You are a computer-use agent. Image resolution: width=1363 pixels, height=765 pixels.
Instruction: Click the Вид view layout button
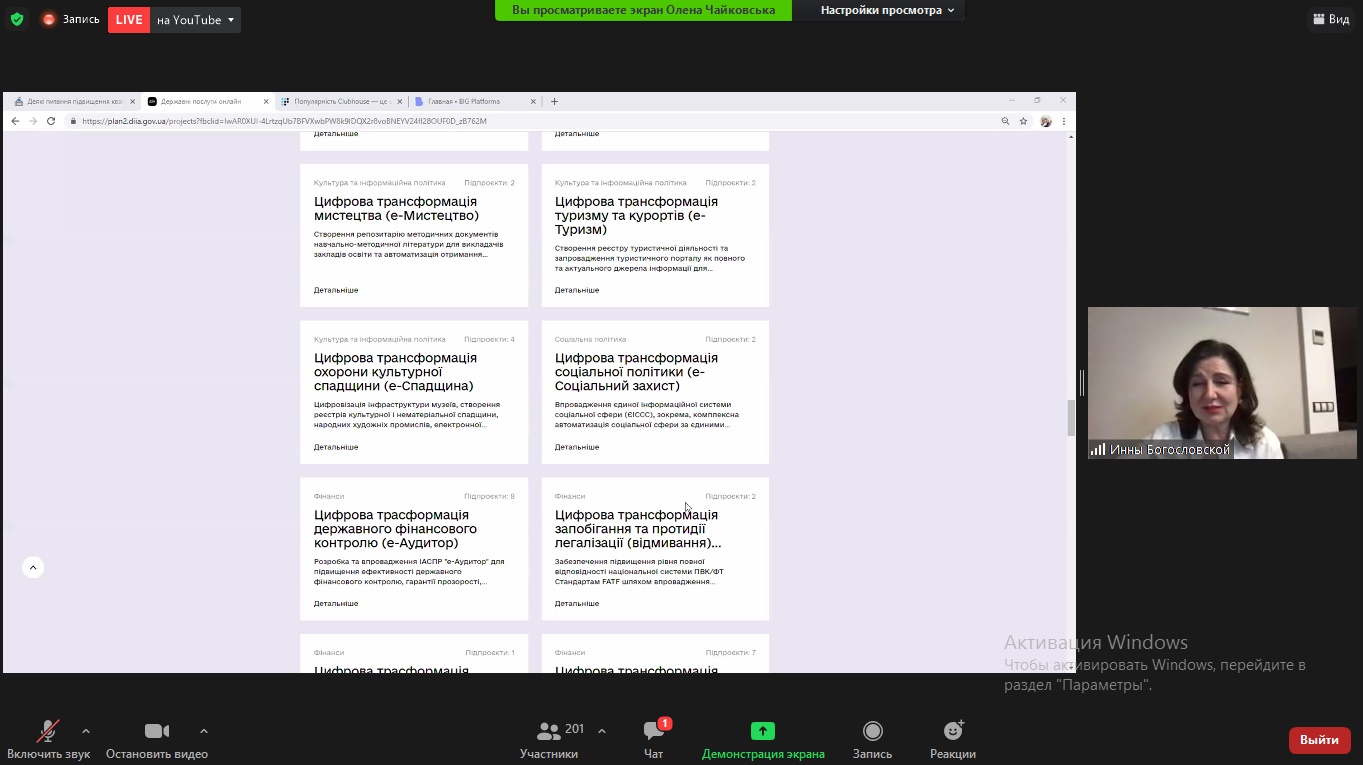(1330, 19)
